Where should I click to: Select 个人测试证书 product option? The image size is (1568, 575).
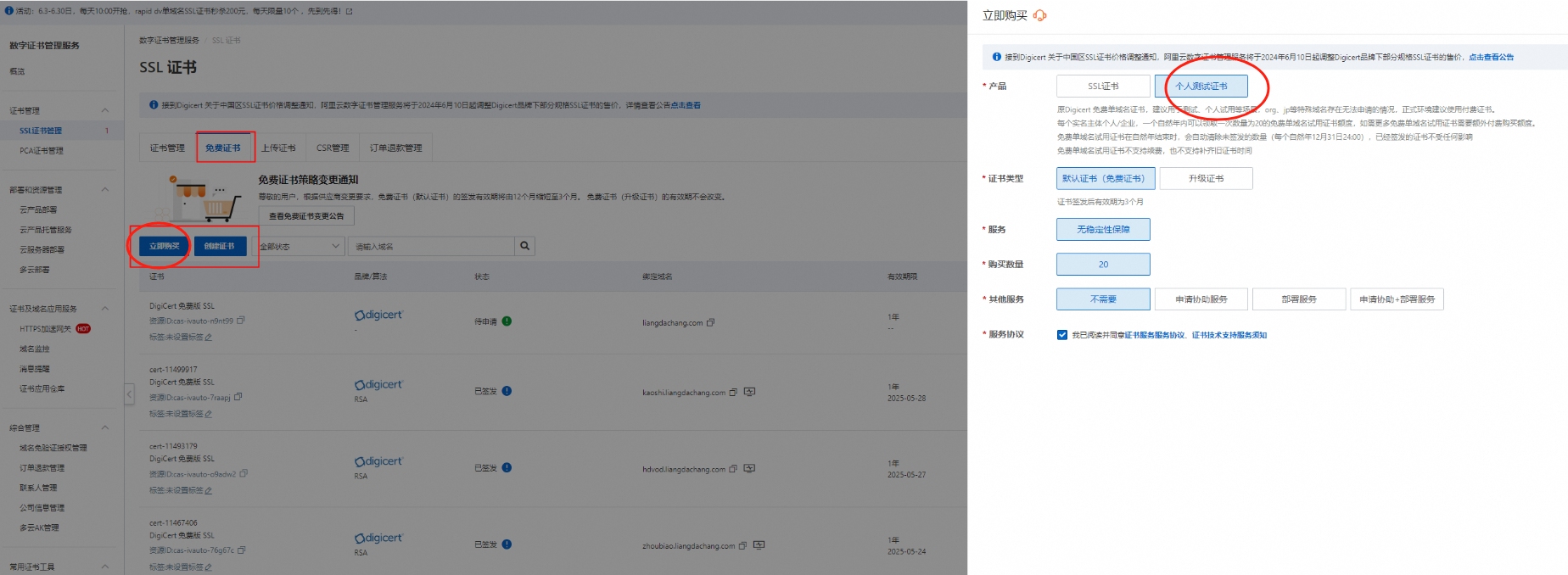[1201, 86]
